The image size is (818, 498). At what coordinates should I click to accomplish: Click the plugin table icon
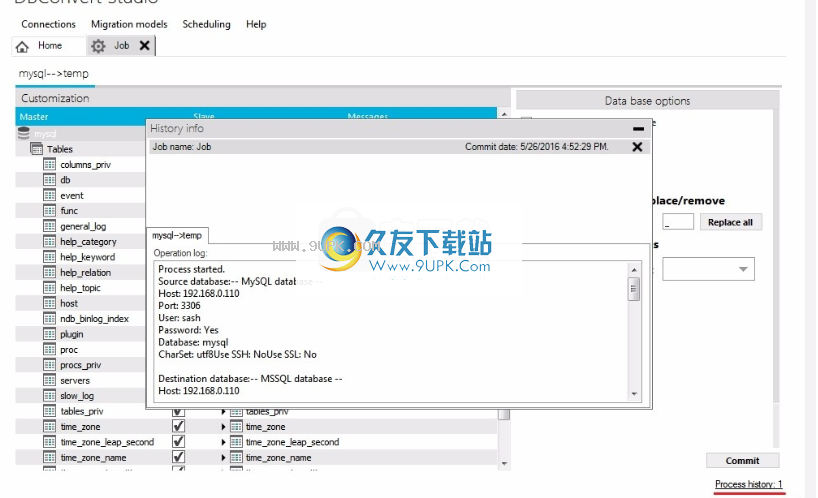50,334
